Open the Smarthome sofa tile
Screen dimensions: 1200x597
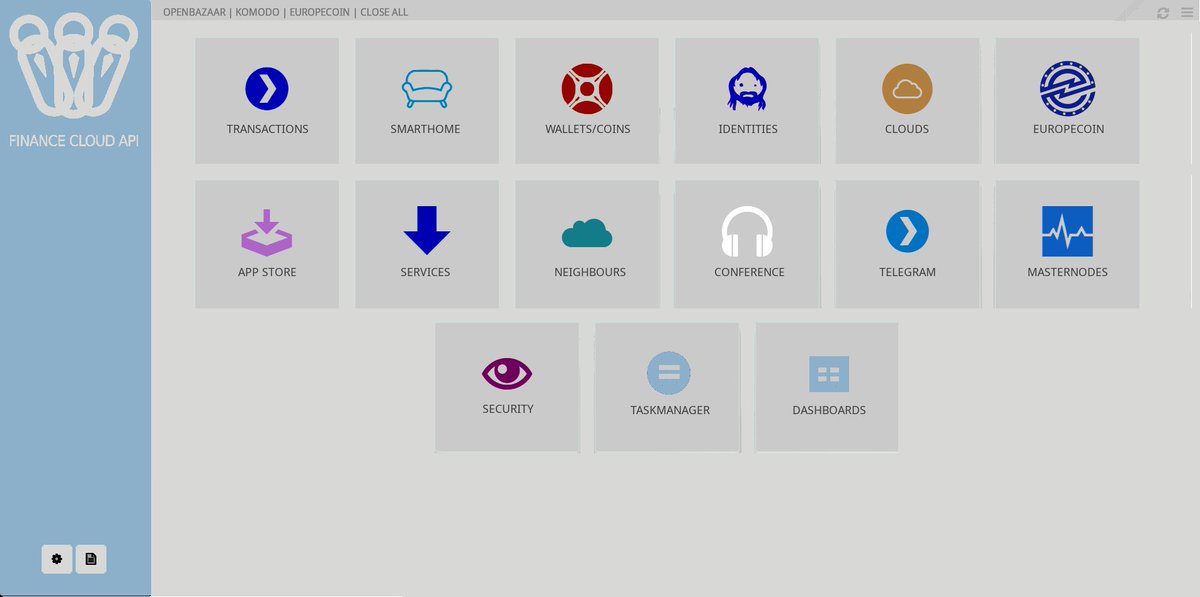[427, 101]
